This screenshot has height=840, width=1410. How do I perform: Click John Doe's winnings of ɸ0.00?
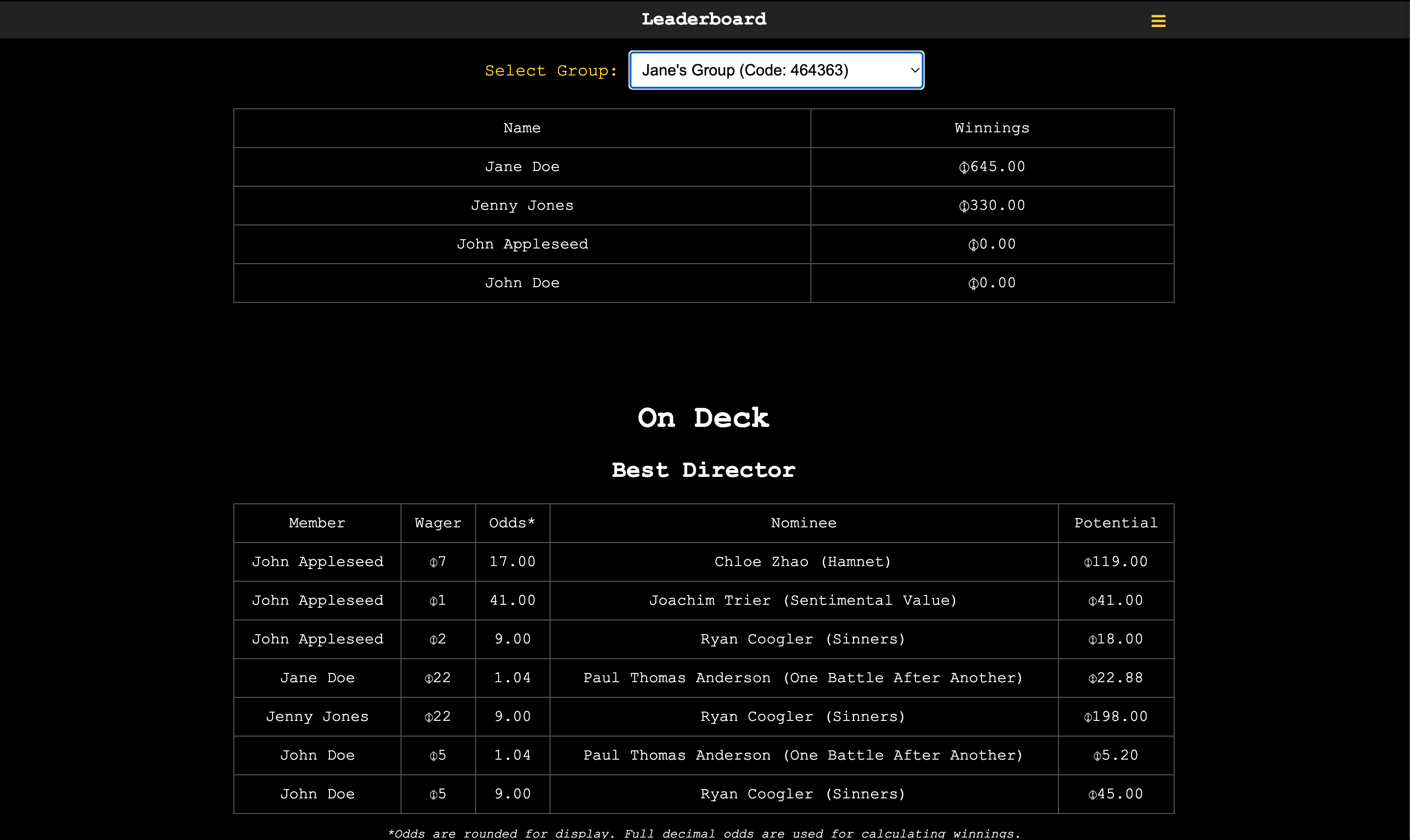pyautogui.click(x=991, y=283)
